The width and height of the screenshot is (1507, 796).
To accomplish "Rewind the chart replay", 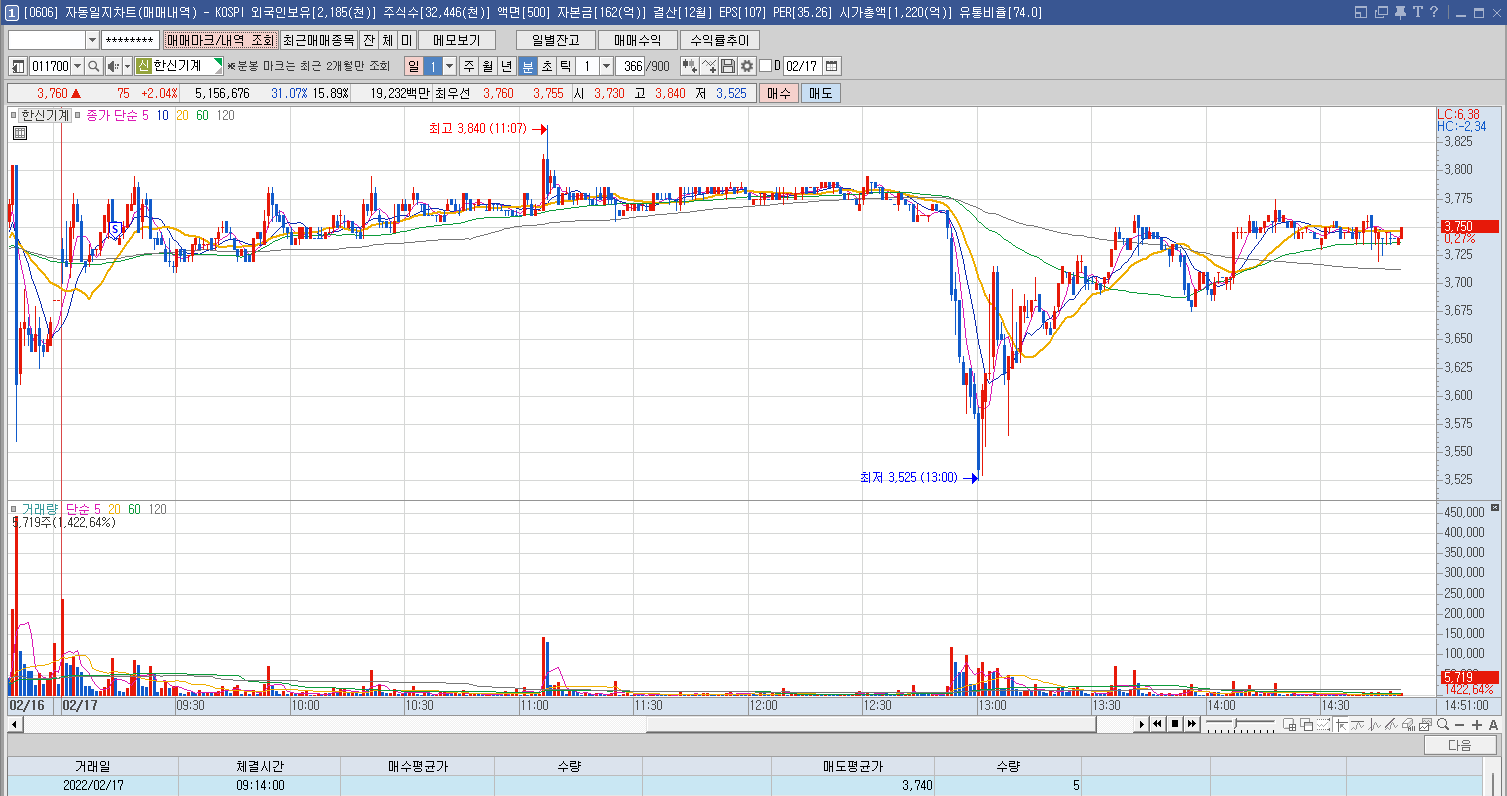I will pyautogui.click(x=1157, y=724).
